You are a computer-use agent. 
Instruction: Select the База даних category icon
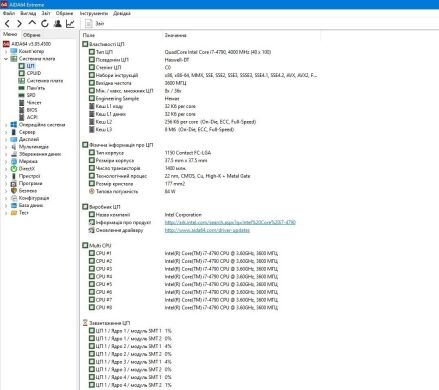click(x=14, y=205)
